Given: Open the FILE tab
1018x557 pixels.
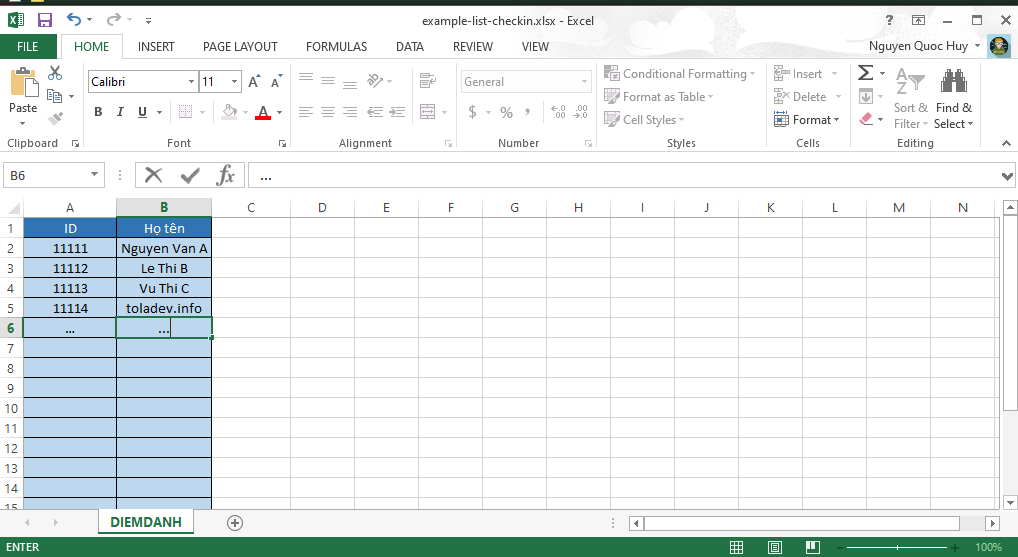Looking at the screenshot, I should [x=27, y=47].
